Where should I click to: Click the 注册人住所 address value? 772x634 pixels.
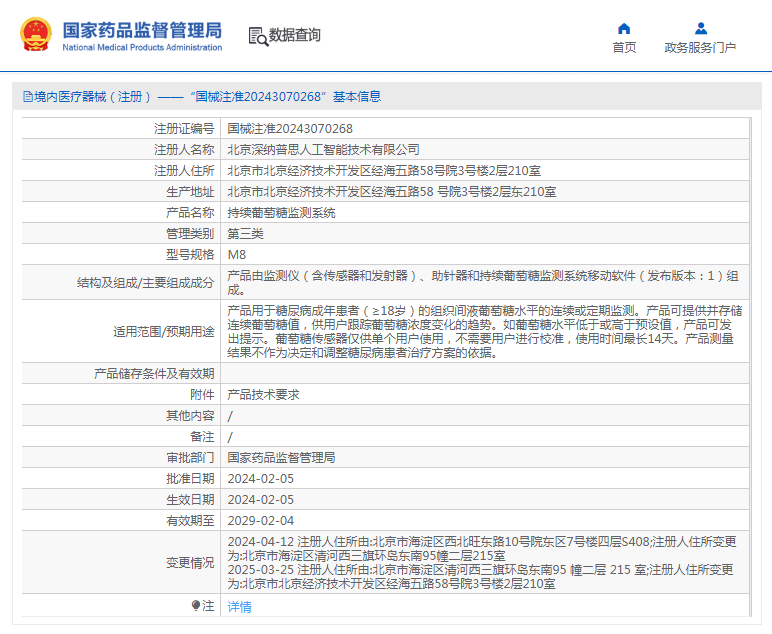point(384,171)
